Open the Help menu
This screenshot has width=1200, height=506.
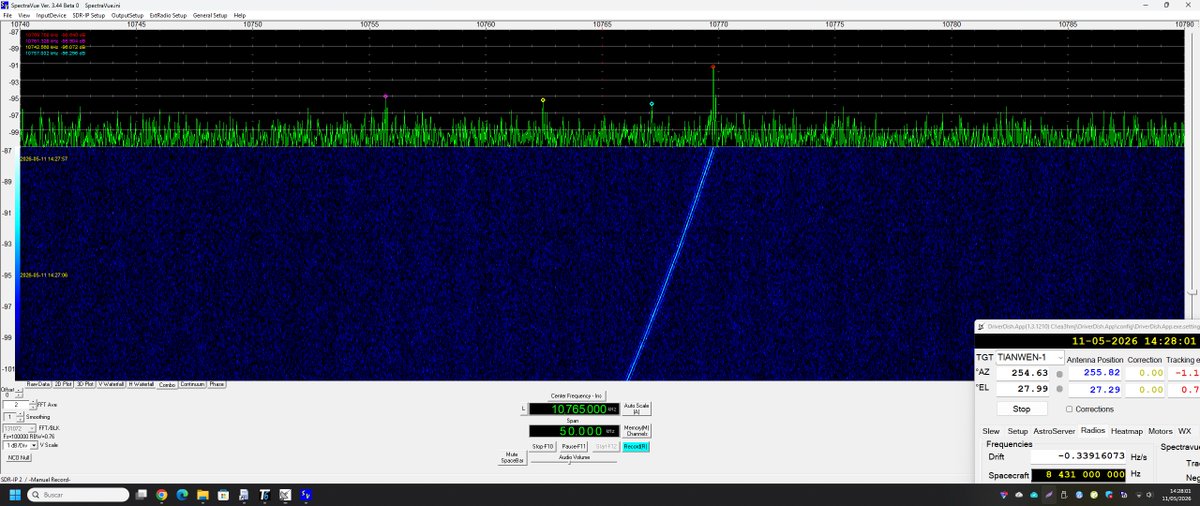(240, 16)
